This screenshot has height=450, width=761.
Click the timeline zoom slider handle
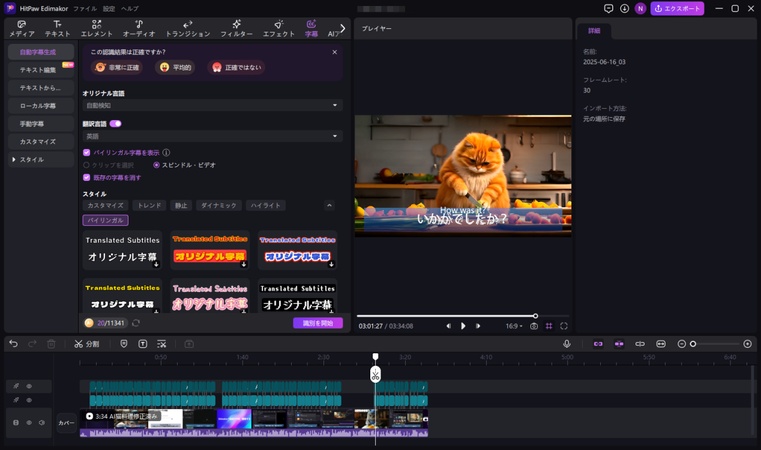tap(693, 344)
